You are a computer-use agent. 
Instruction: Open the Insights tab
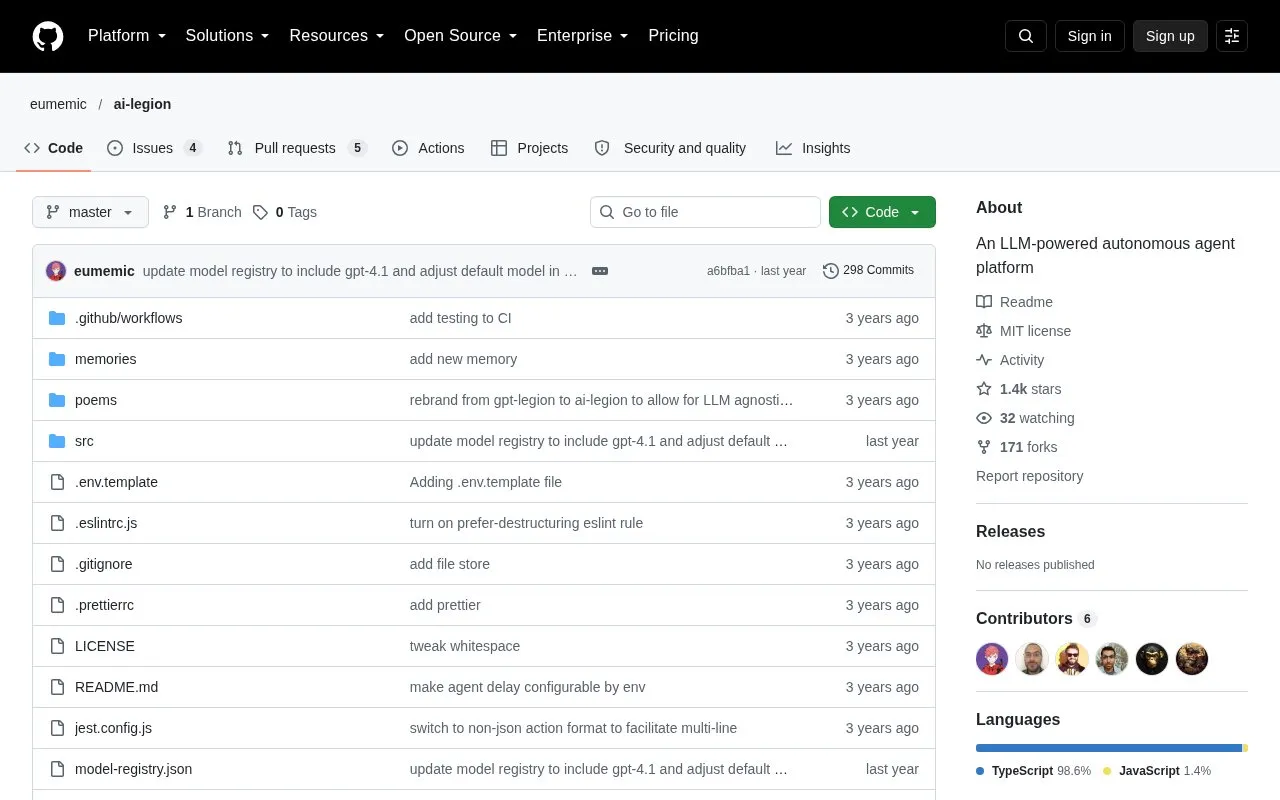[x=813, y=148]
